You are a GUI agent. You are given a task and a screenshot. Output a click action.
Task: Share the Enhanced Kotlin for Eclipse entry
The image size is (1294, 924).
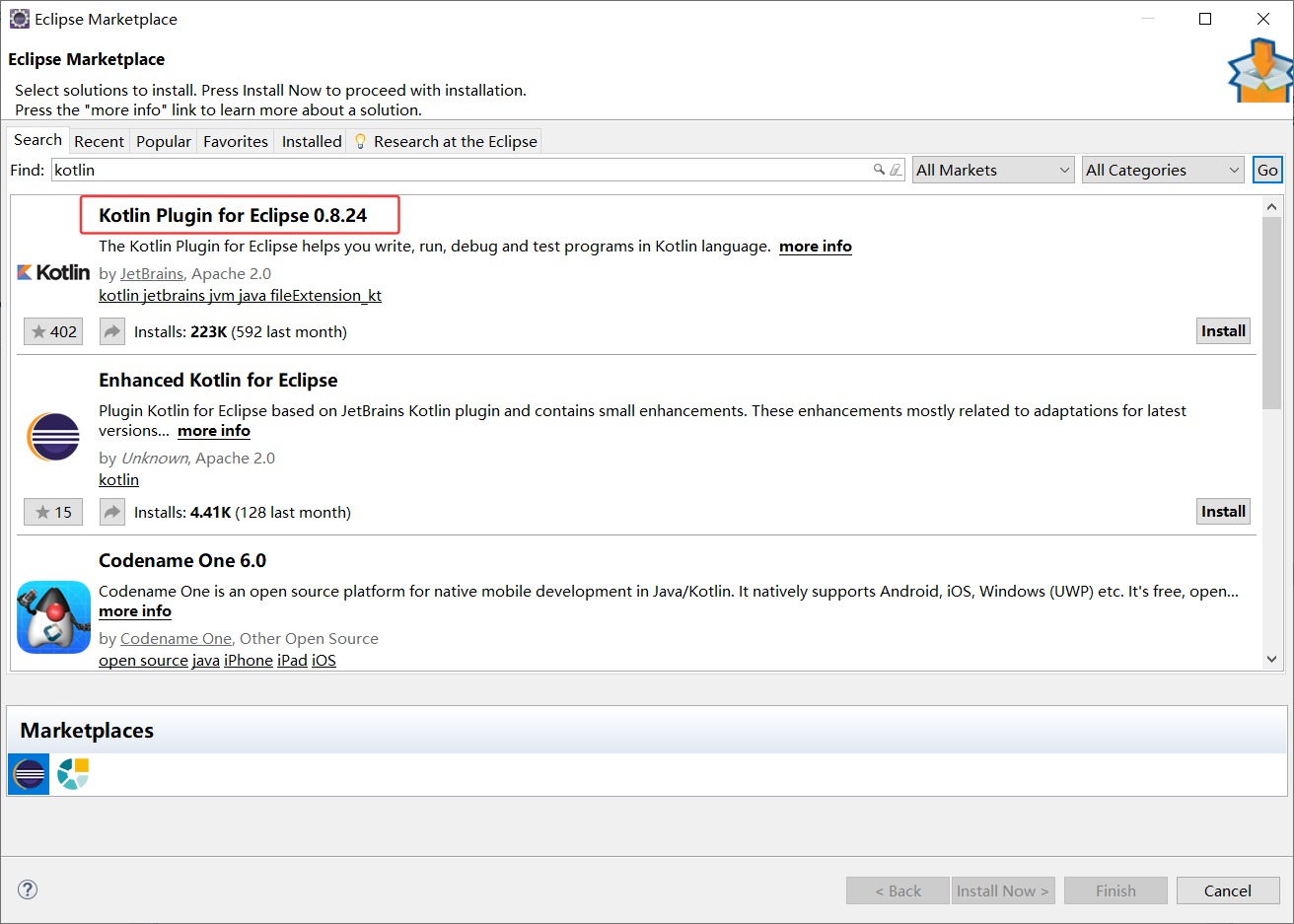[x=112, y=512]
